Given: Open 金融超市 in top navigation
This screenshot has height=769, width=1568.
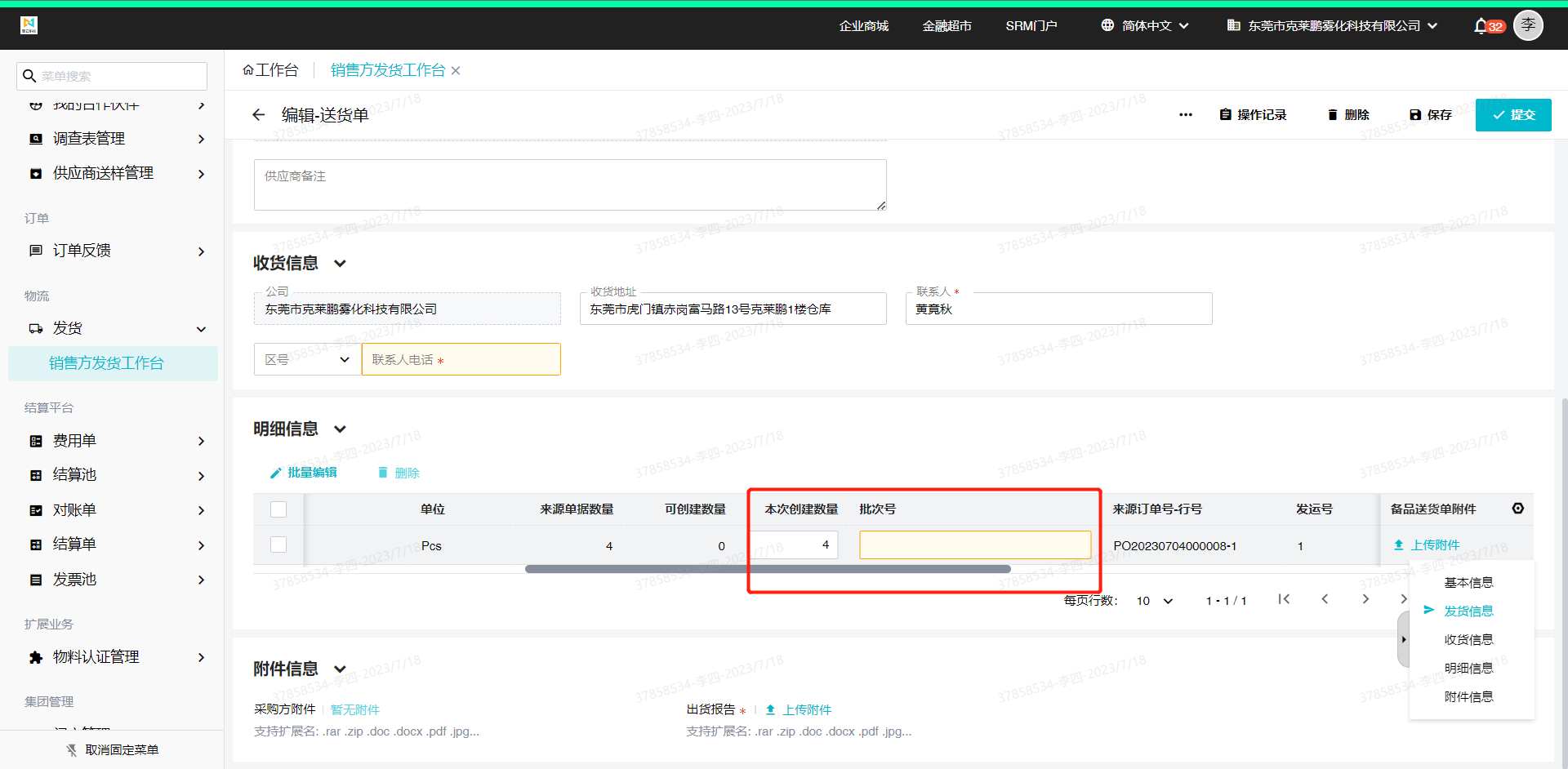Looking at the screenshot, I should coord(947,25).
